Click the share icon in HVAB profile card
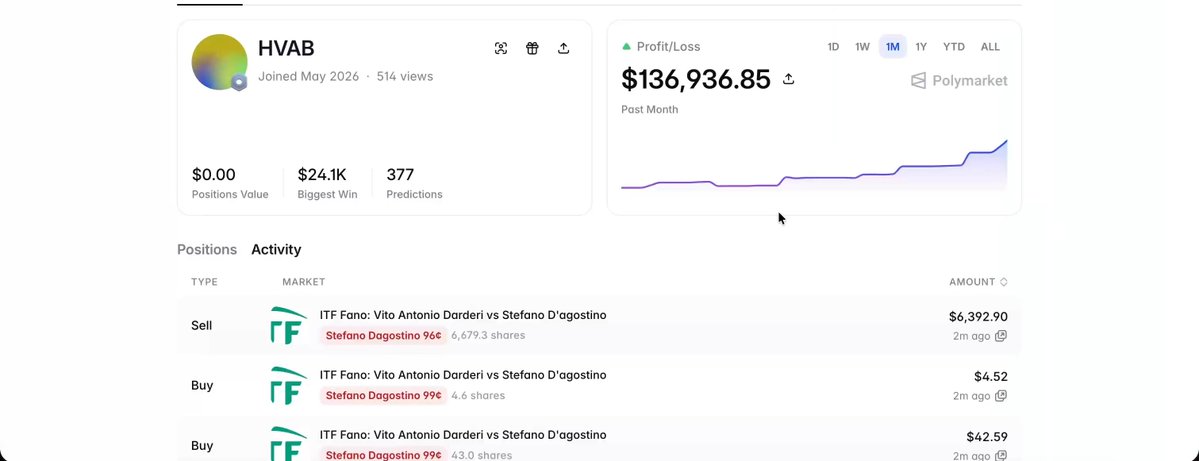This screenshot has width=1199, height=461. (x=564, y=48)
